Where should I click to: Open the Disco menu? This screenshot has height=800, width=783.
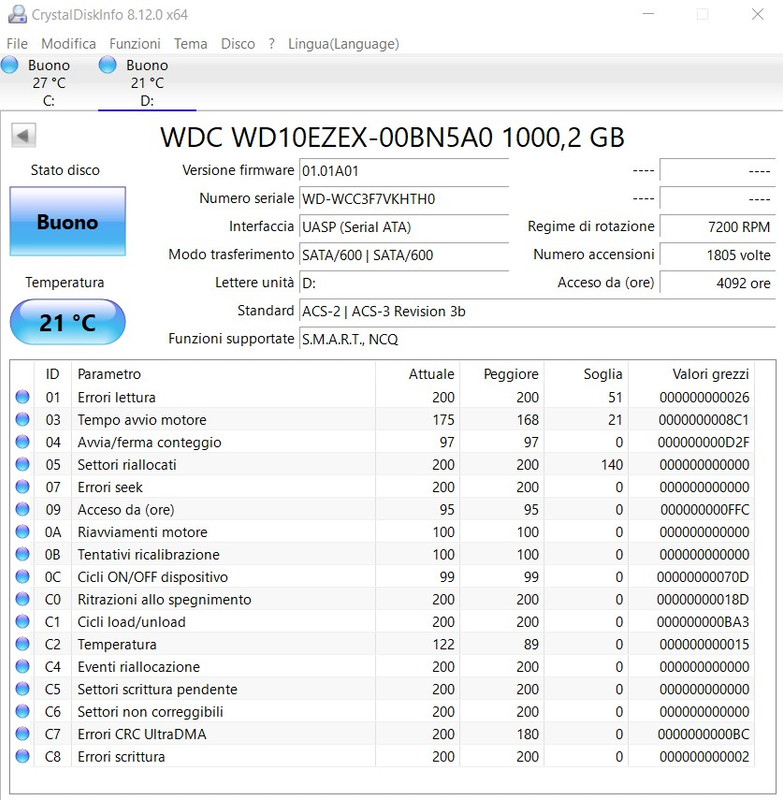click(x=238, y=44)
